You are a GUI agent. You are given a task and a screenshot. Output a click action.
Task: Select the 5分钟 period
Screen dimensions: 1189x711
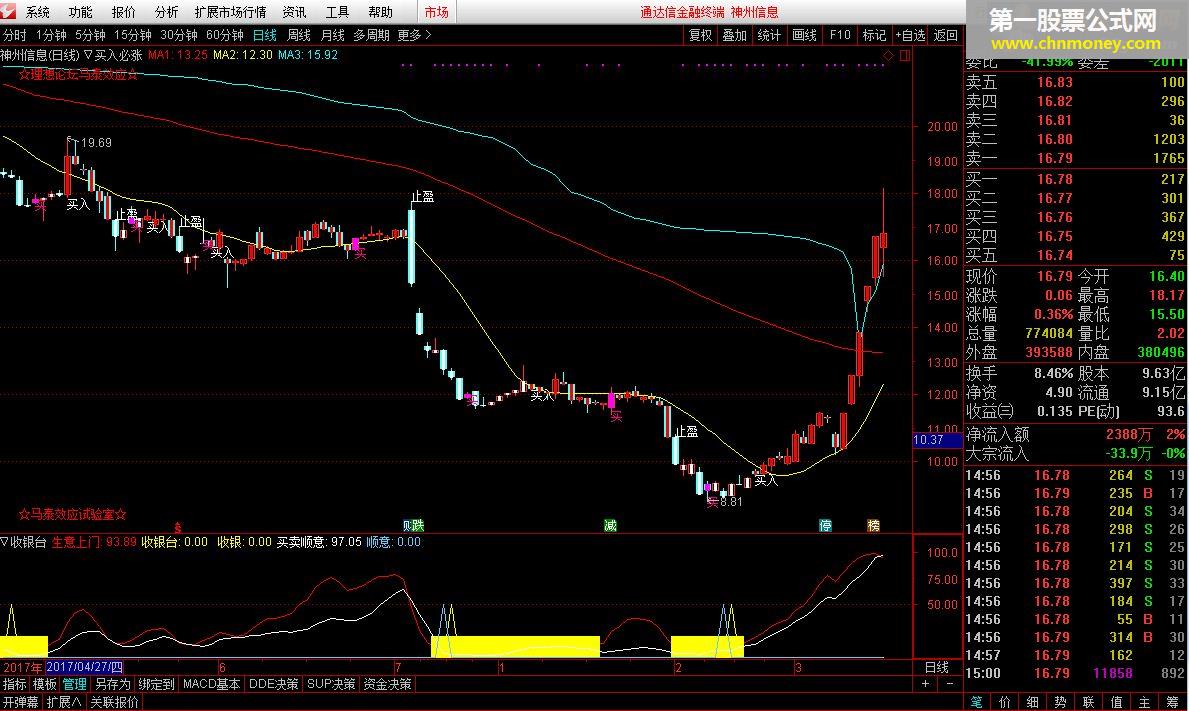click(x=89, y=35)
